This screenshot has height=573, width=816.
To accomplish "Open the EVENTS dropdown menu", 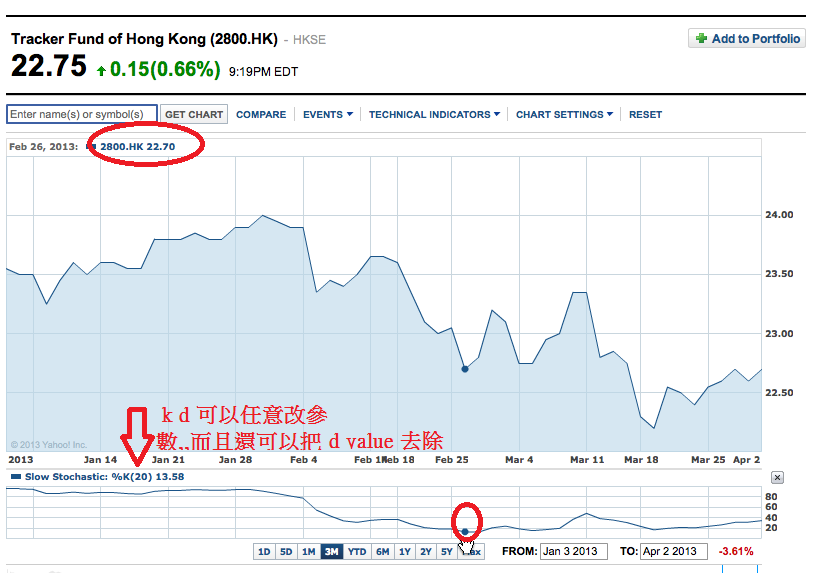I will pyautogui.click(x=328, y=114).
